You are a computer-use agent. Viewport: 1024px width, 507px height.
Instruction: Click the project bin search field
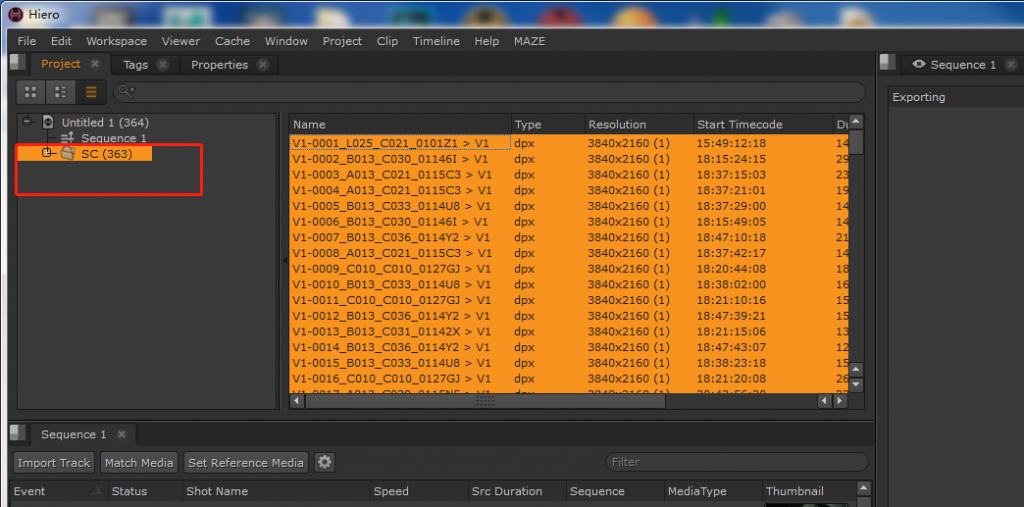[x=490, y=92]
